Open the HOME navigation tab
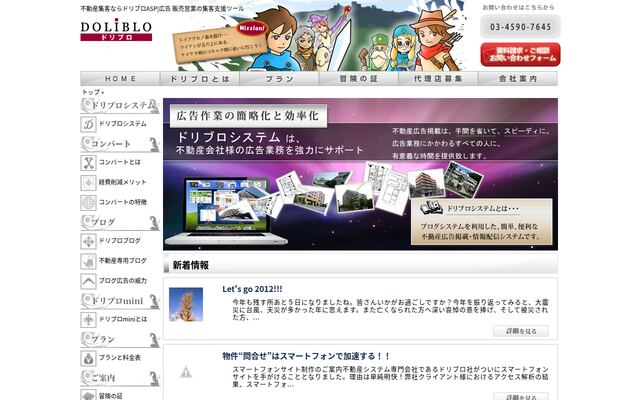This screenshot has height=400, width=640. click(x=120, y=79)
